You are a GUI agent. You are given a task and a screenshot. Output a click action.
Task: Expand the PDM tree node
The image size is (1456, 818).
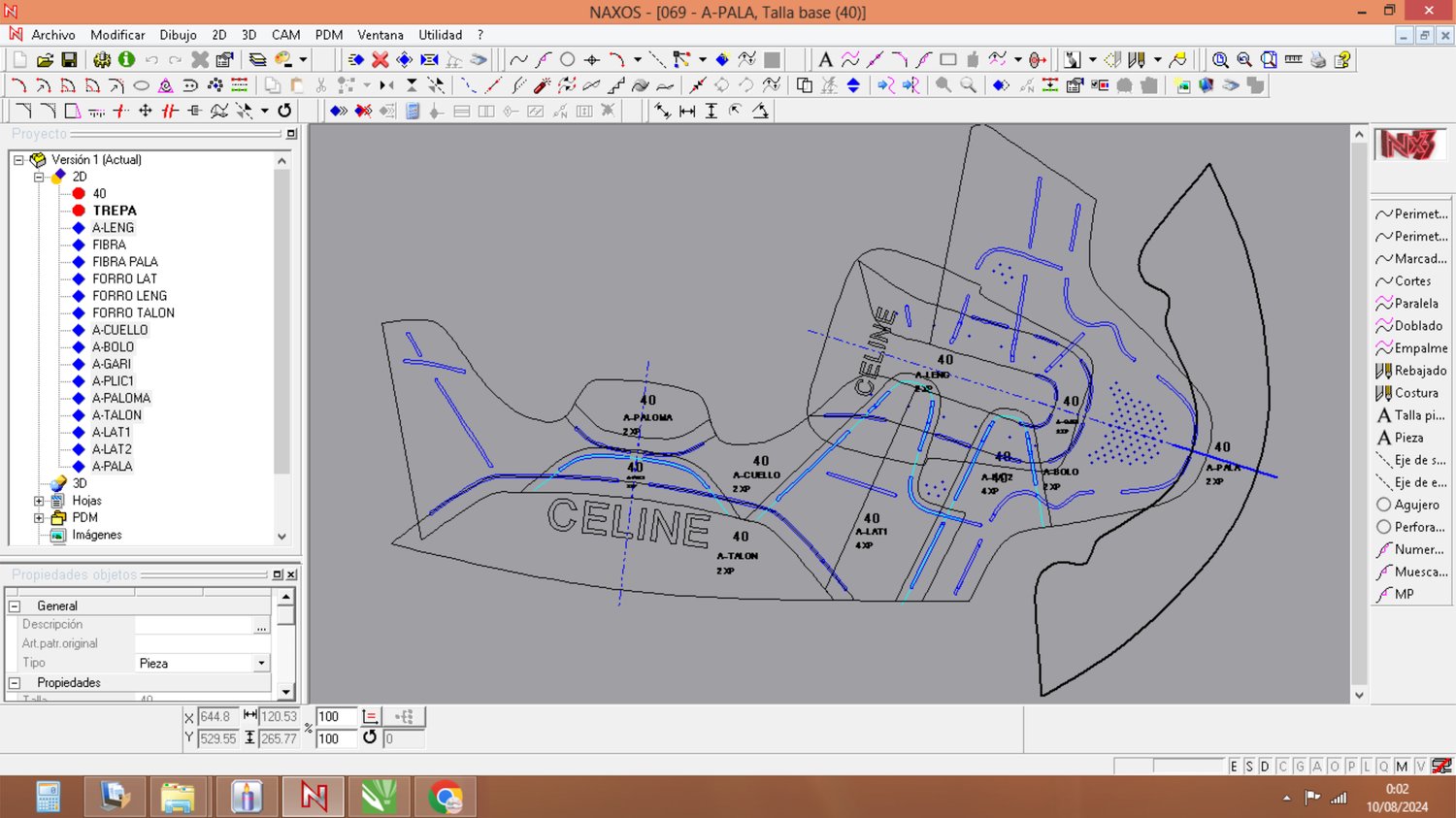pyautogui.click(x=39, y=518)
